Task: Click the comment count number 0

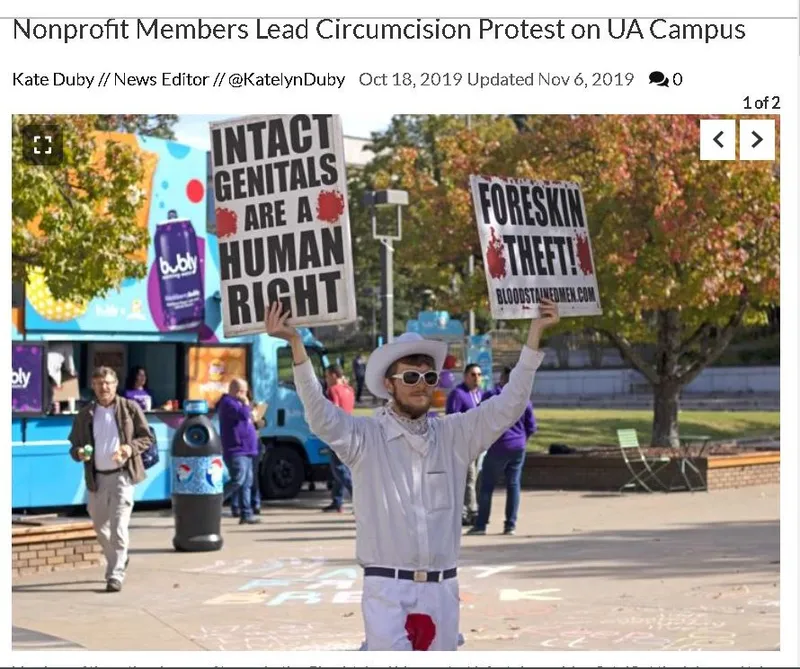Action: tap(677, 80)
